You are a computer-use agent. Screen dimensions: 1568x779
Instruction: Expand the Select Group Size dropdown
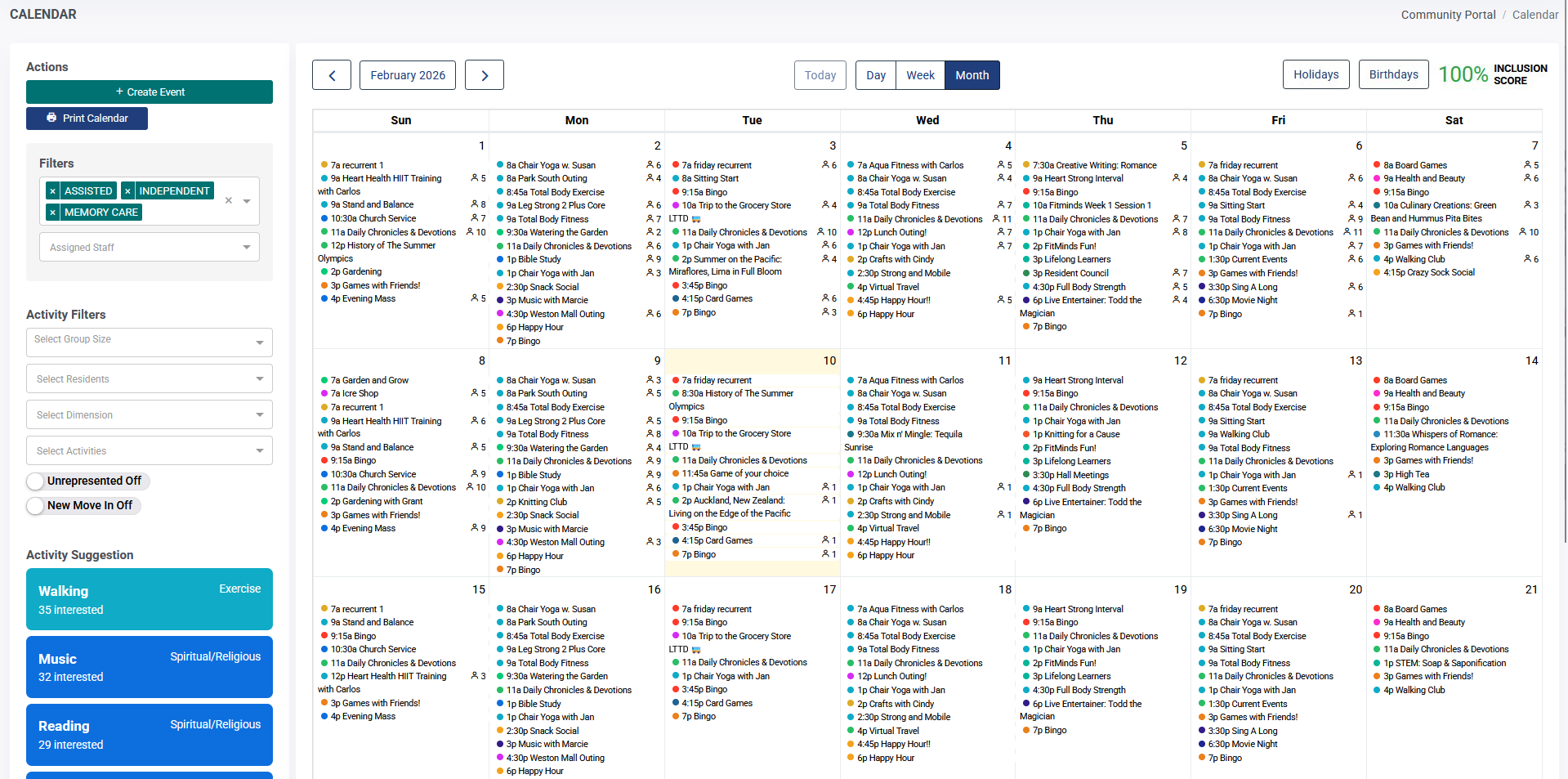pyautogui.click(x=150, y=342)
